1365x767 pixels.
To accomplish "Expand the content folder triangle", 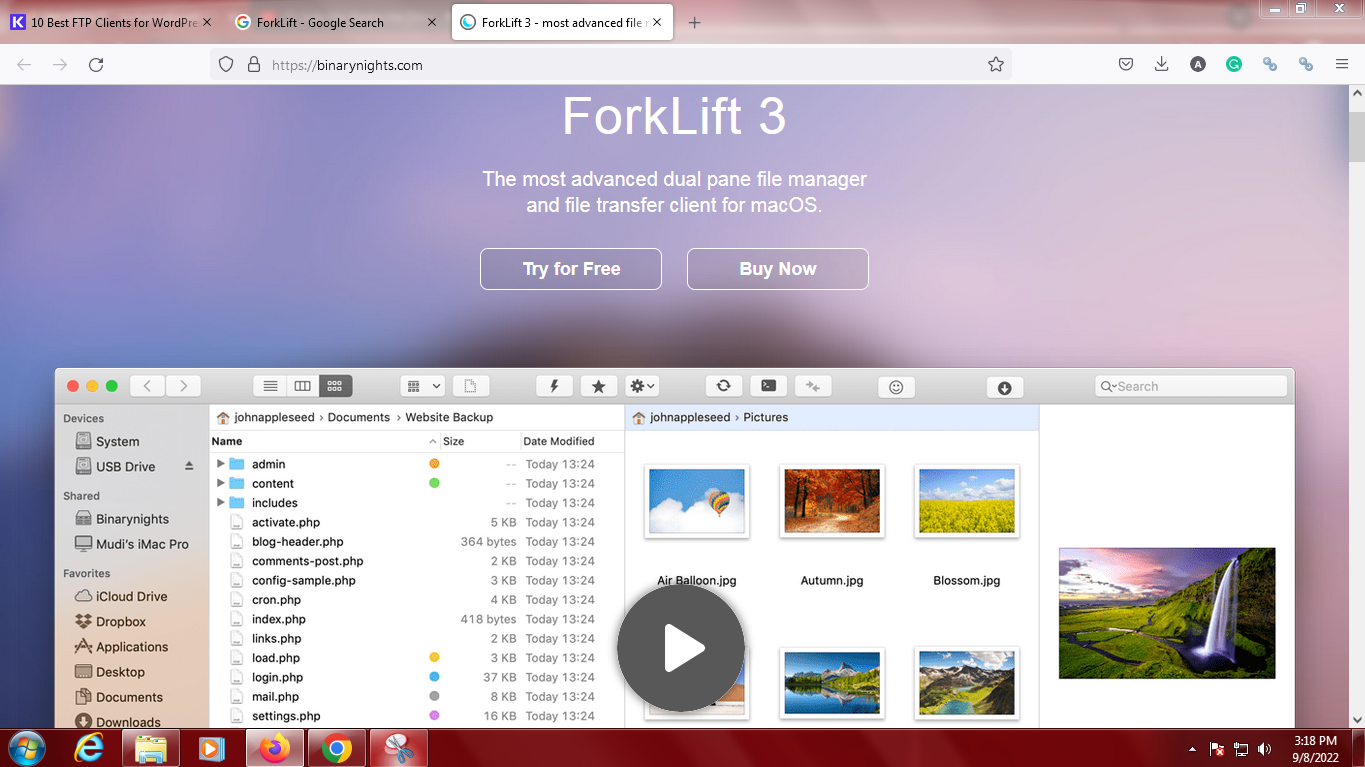I will (x=221, y=483).
